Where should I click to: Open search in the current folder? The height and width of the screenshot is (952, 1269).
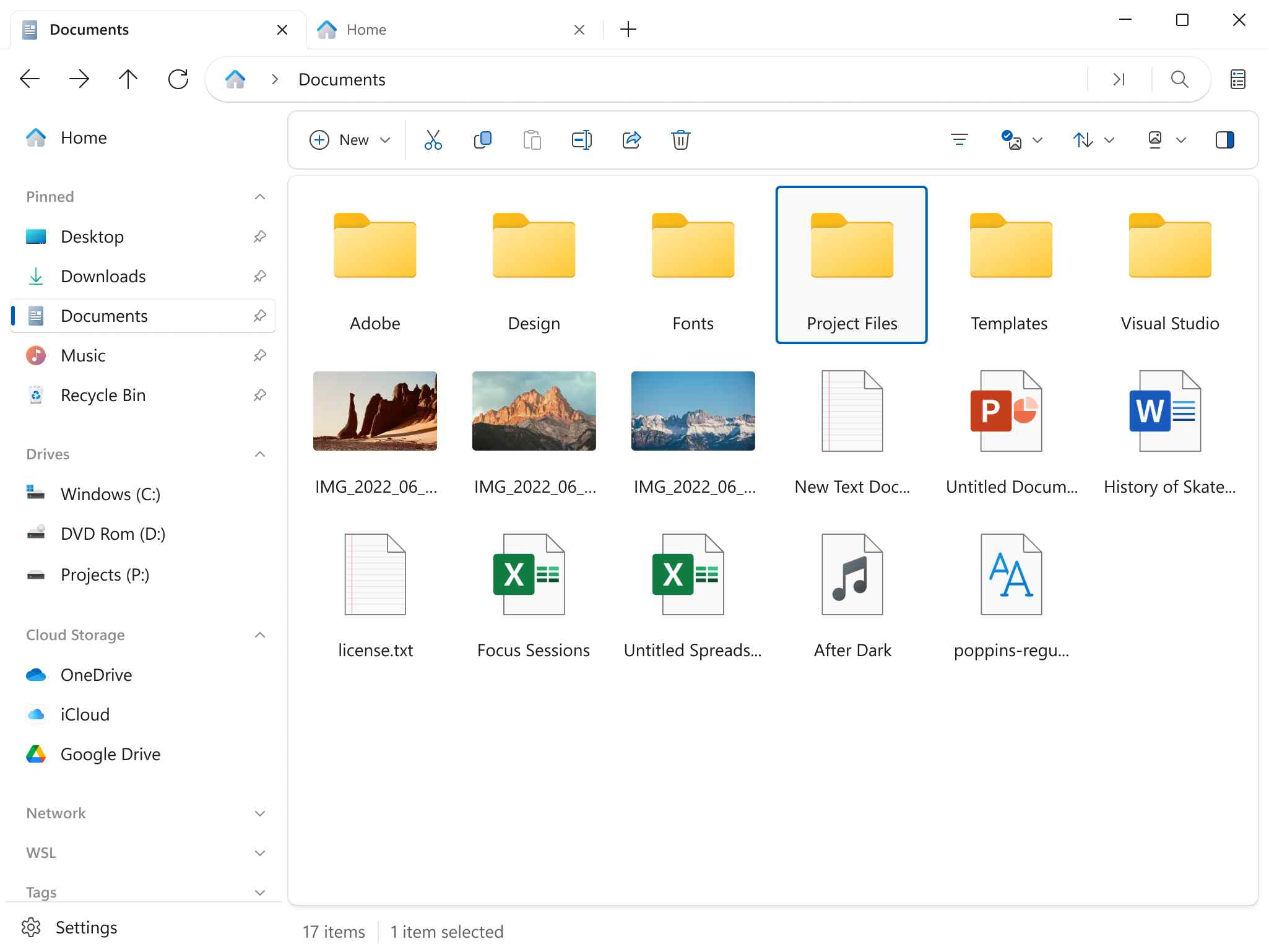(x=1178, y=79)
